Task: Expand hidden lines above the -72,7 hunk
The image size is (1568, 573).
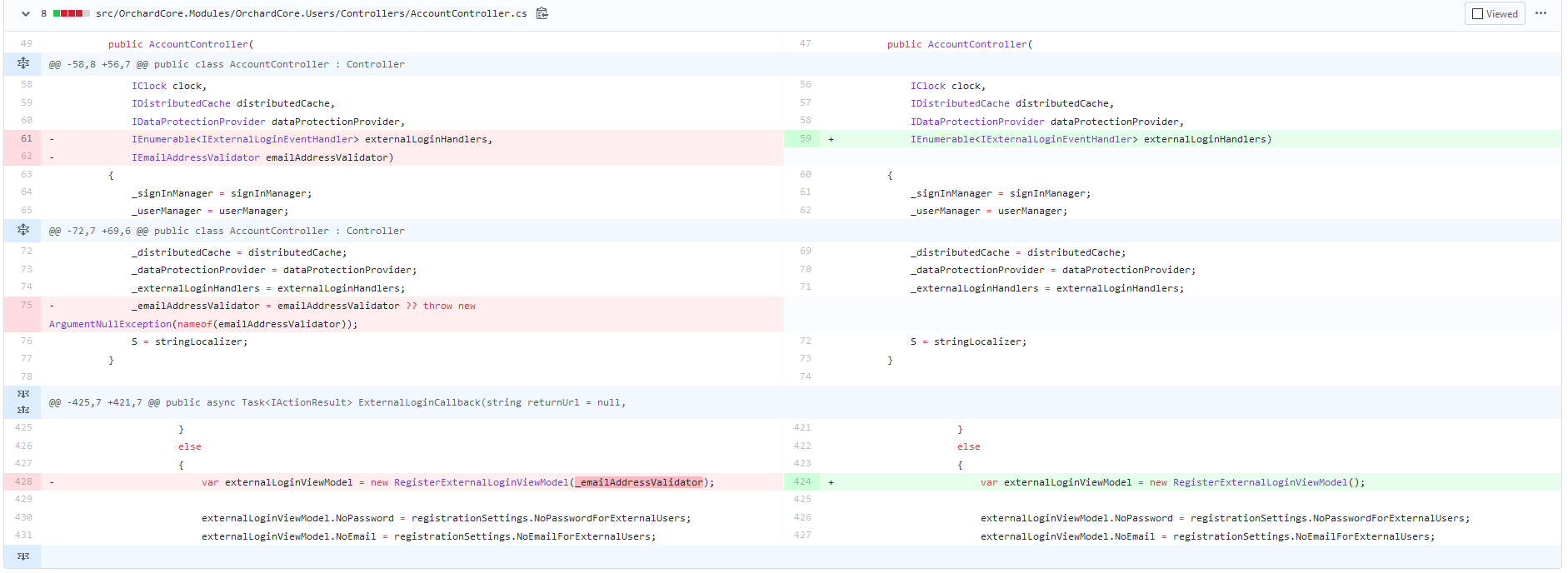Action: click(22, 230)
